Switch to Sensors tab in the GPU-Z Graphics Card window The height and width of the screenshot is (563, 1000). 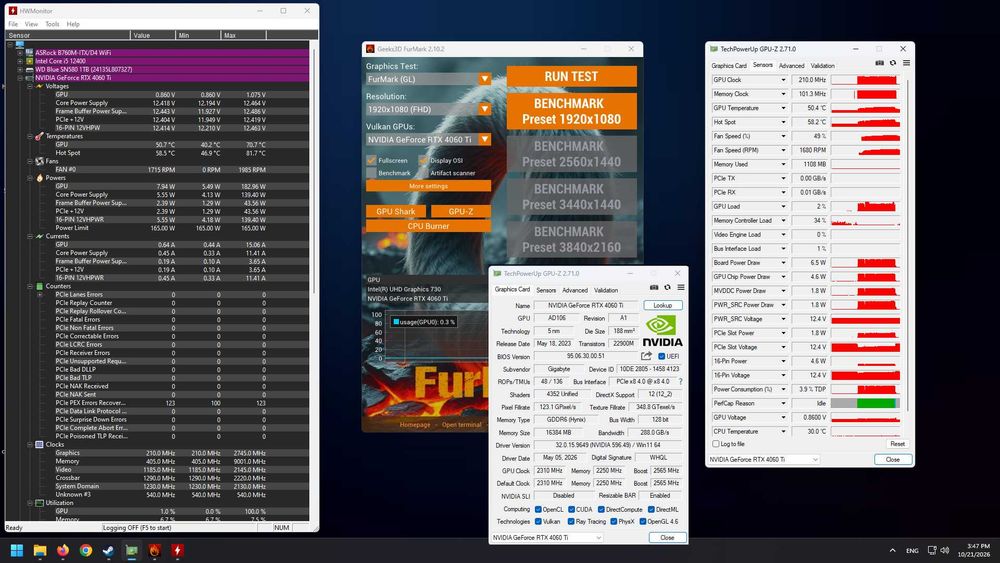(x=546, y=290)
